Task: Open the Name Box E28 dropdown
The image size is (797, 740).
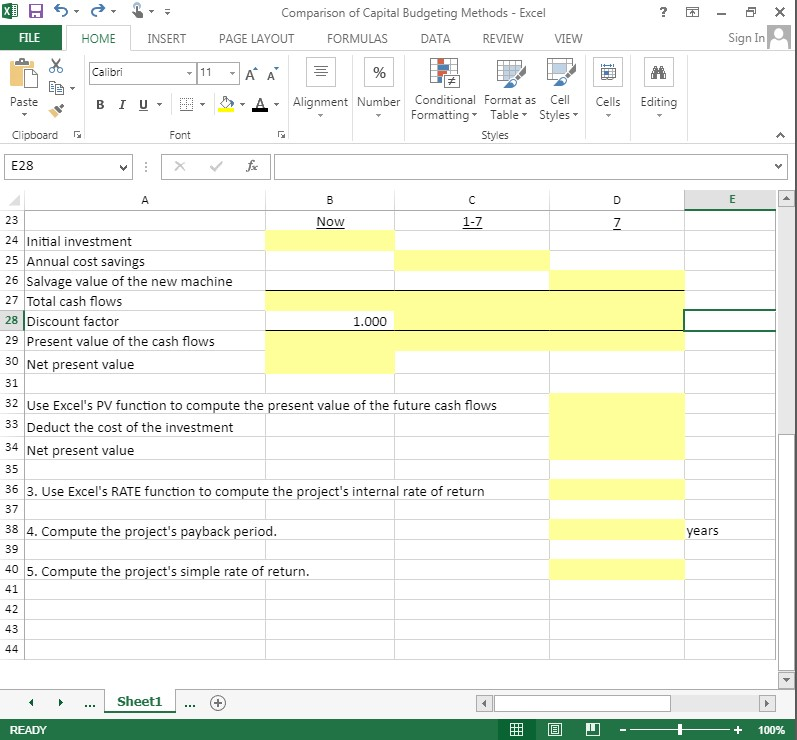Action: (123, 167)
